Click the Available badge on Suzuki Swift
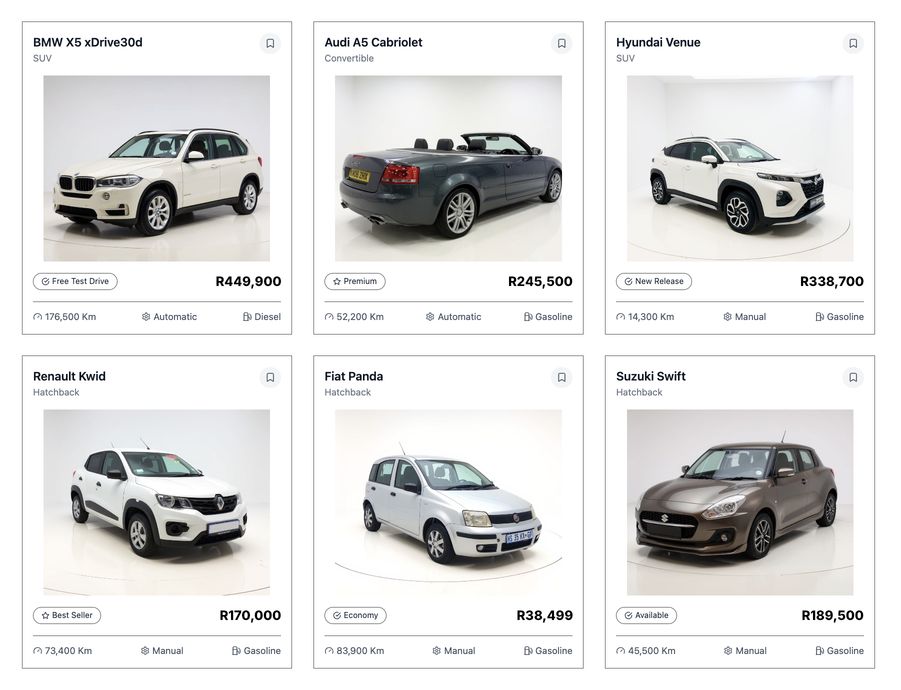 (646, 616)
